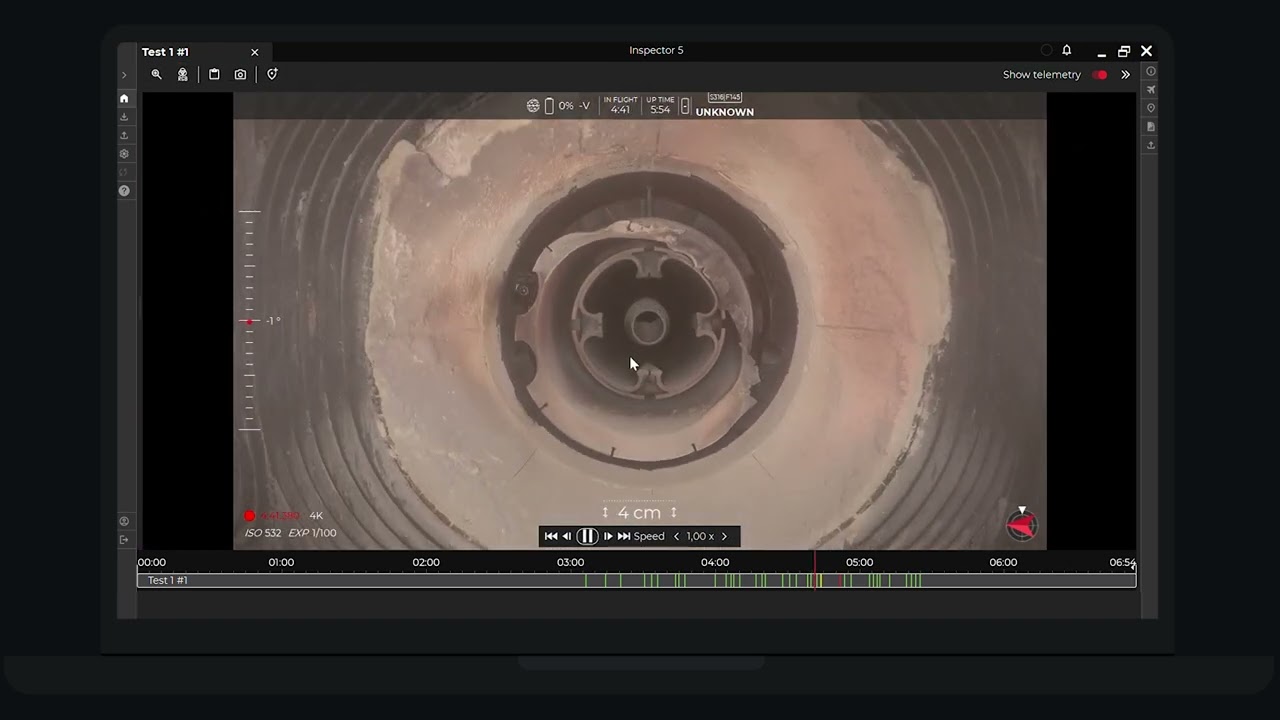
Task: Step back one frame
Action: (567, 536)
